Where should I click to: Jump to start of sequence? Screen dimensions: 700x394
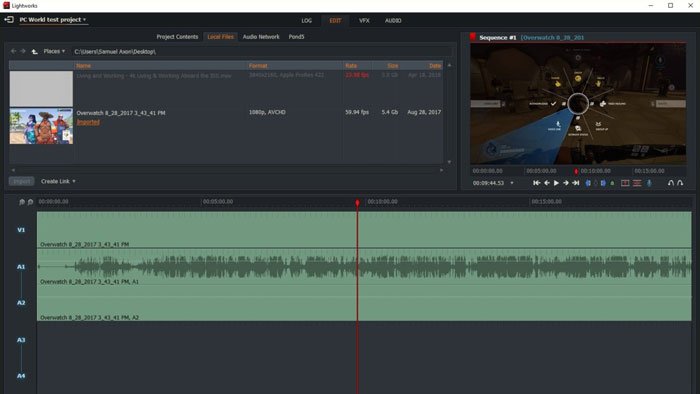click(536, 183)
